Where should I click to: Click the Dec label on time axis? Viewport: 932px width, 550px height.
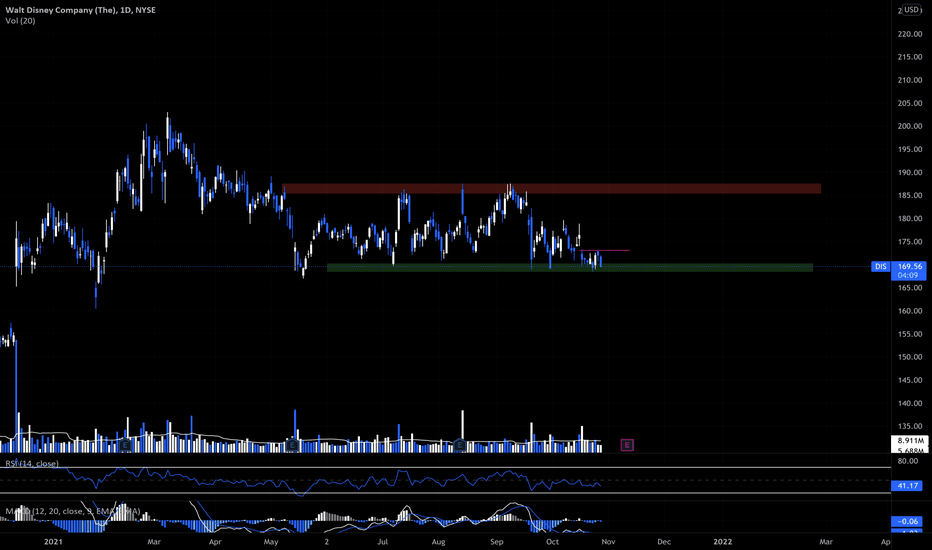[x=664, y=542]
